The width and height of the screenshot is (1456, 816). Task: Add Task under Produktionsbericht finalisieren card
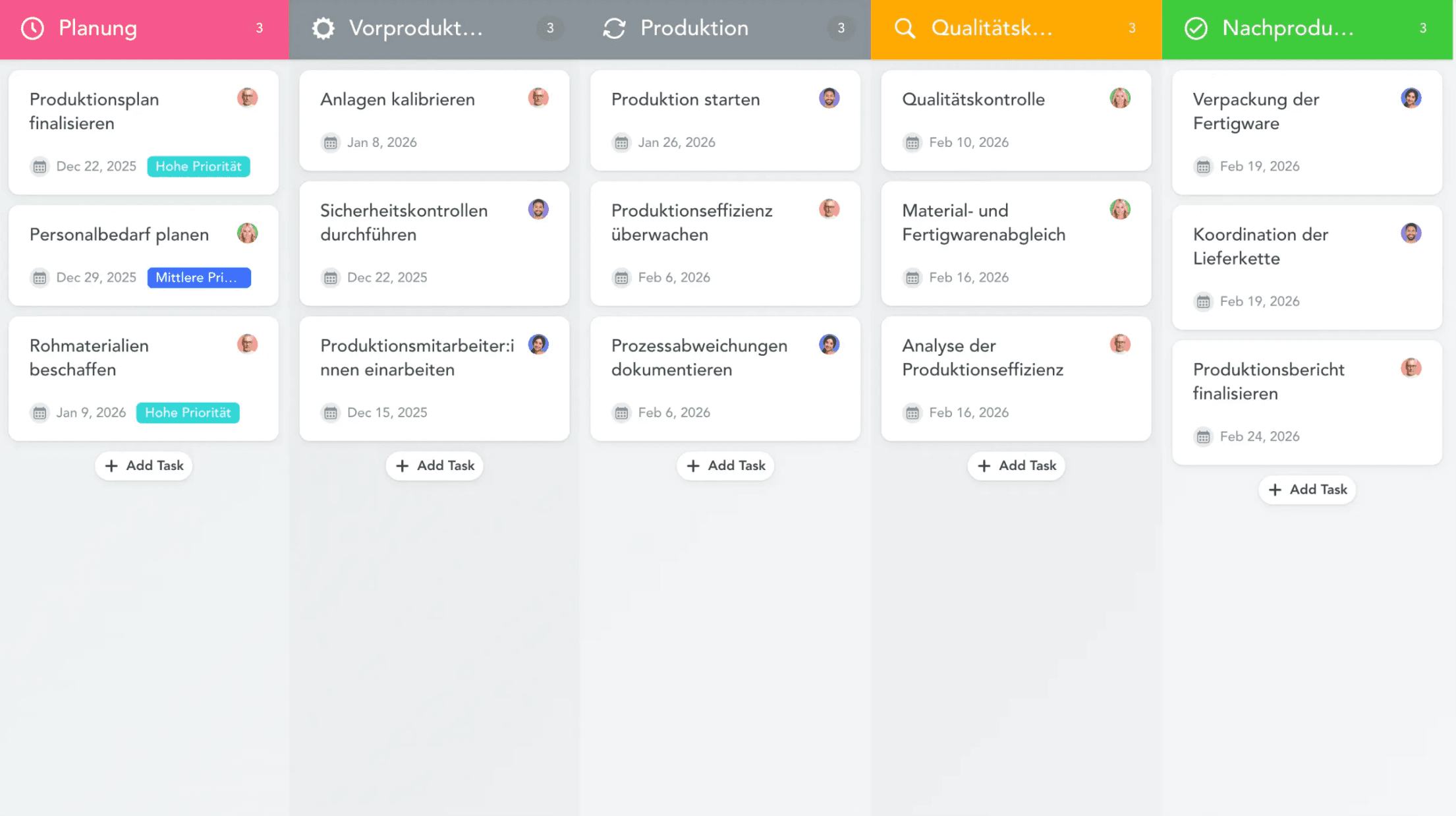coord(1307,489)
